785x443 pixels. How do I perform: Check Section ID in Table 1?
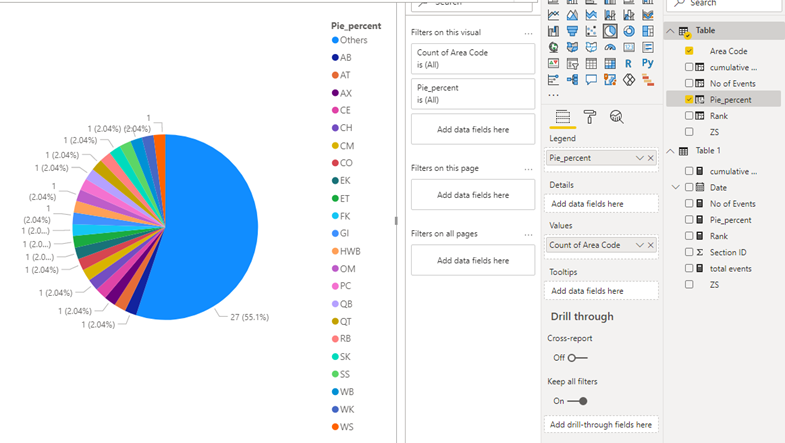689,252
